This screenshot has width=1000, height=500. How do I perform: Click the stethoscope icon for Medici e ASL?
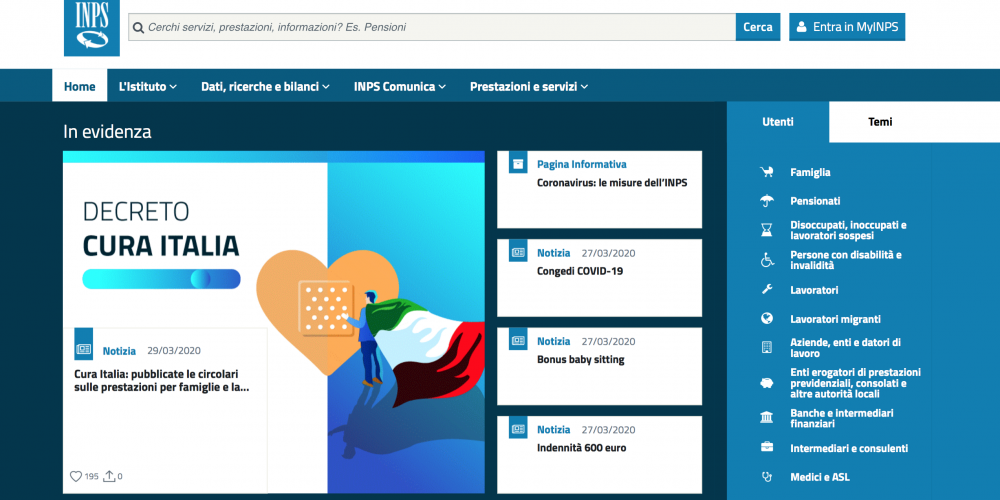[767, 477]
